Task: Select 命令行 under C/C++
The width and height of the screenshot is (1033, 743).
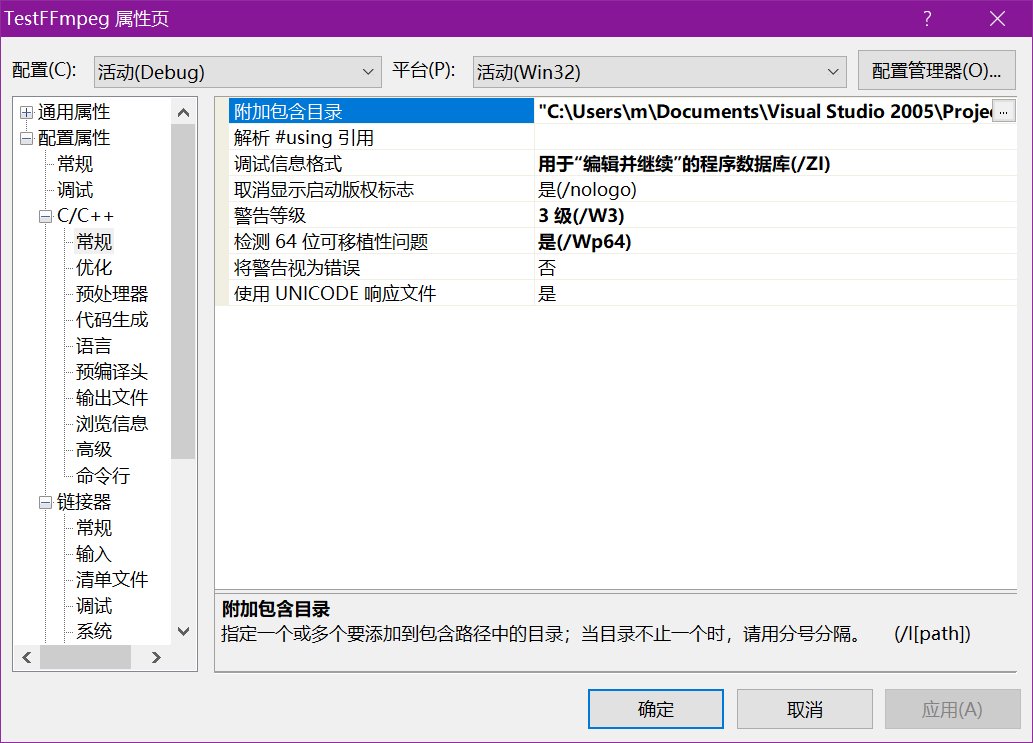Action: 103,476
